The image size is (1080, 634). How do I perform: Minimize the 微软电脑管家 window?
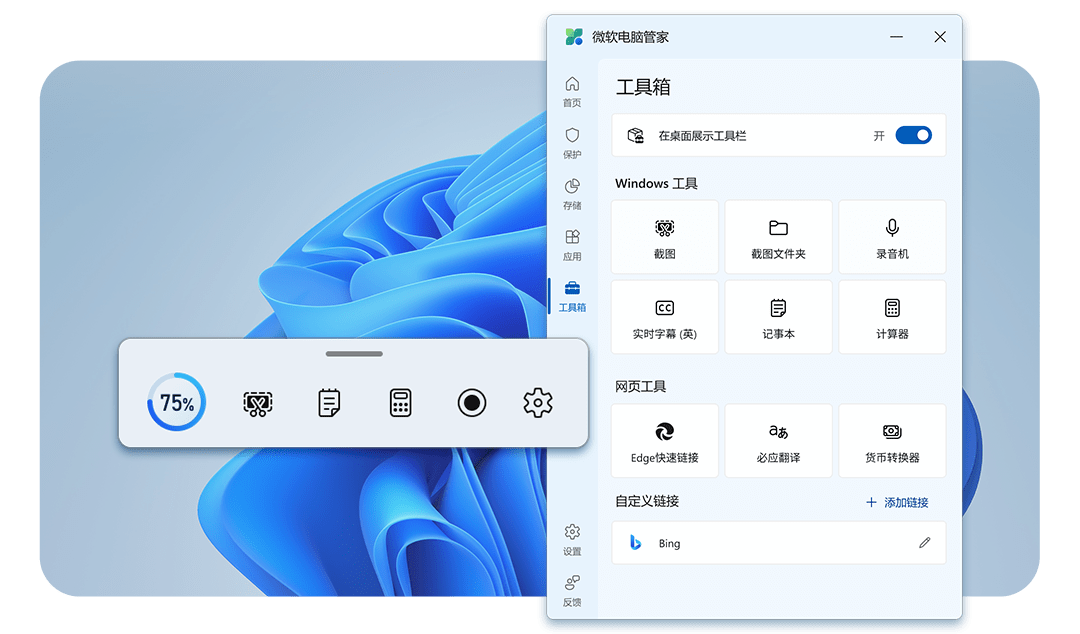click(896, 37)
